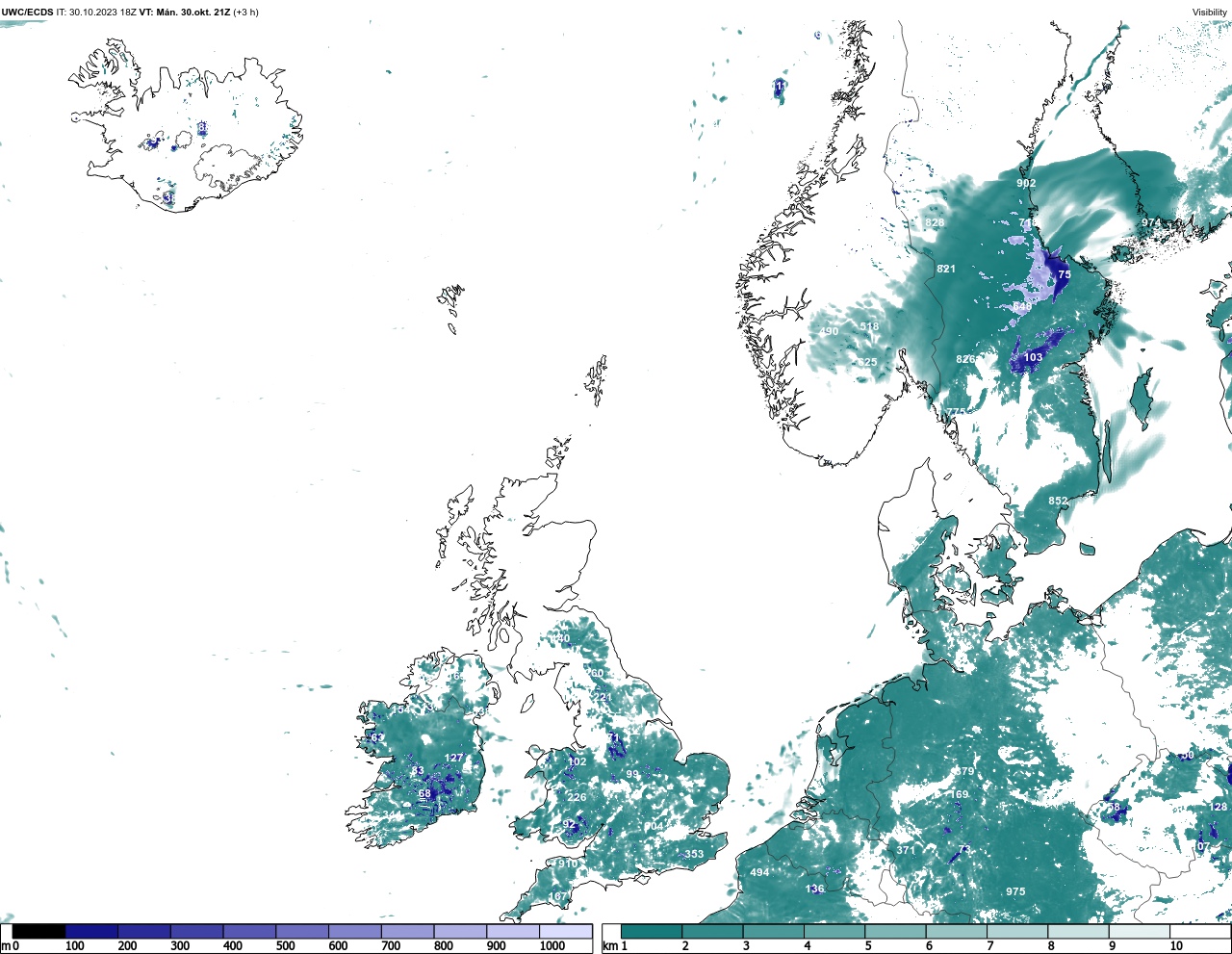Click the '103' value in central Sweden
This screenshot has width=1232, height=954.
pyautogui.click(x=1033, y=357)
